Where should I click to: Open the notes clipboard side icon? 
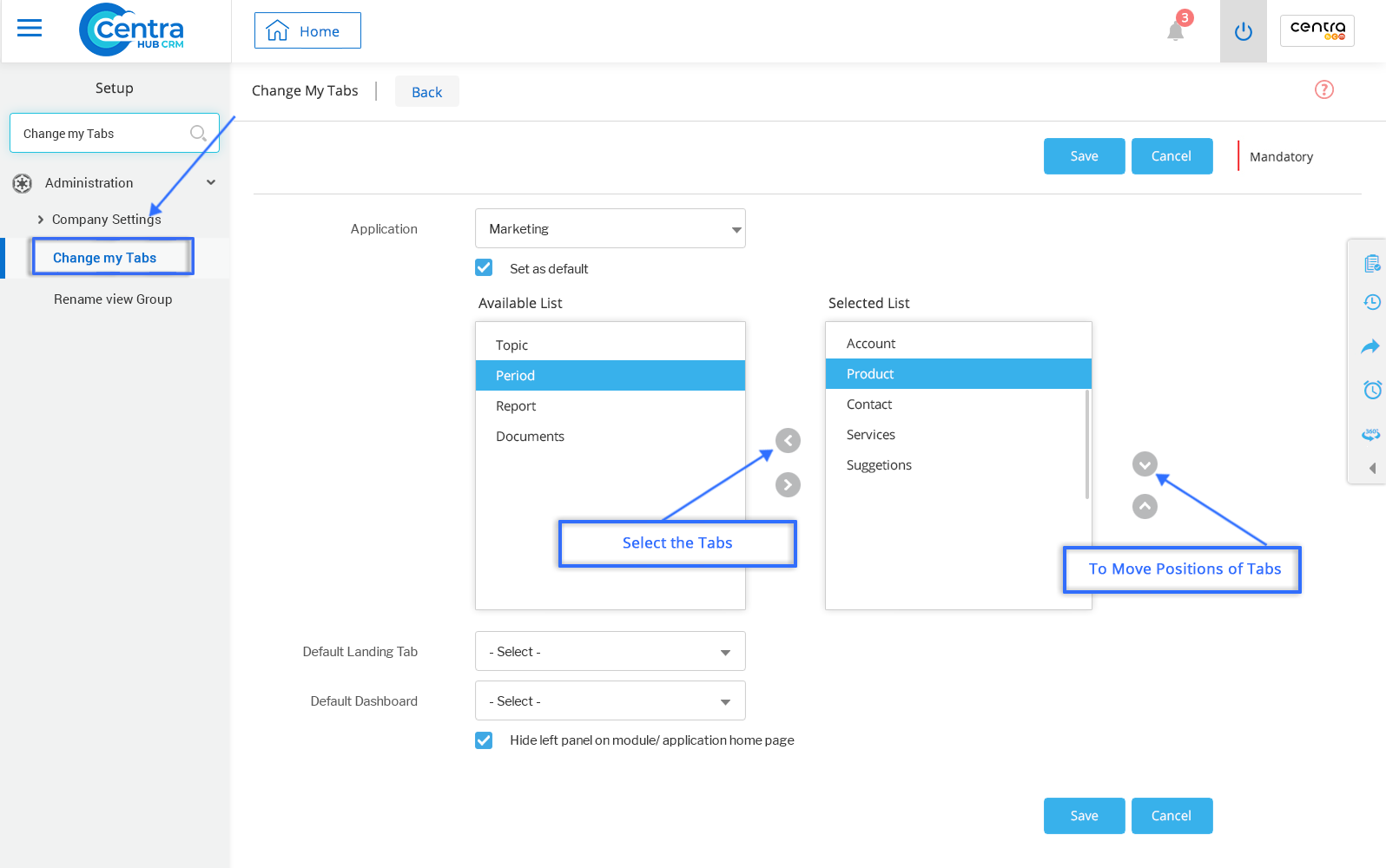(1371, 263)
